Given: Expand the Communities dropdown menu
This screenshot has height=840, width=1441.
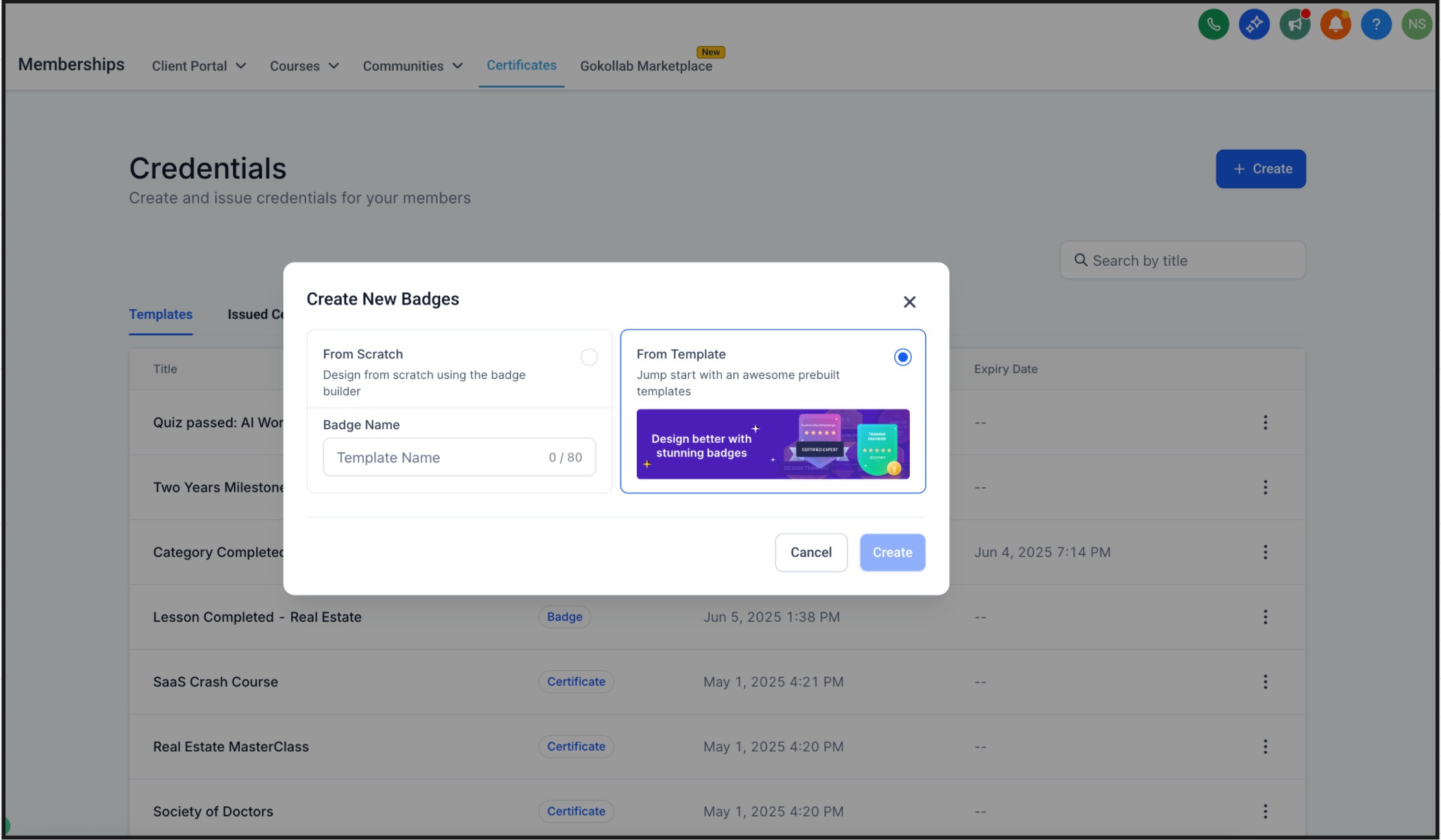Looking at the screenshot, I should coord(412,66).
